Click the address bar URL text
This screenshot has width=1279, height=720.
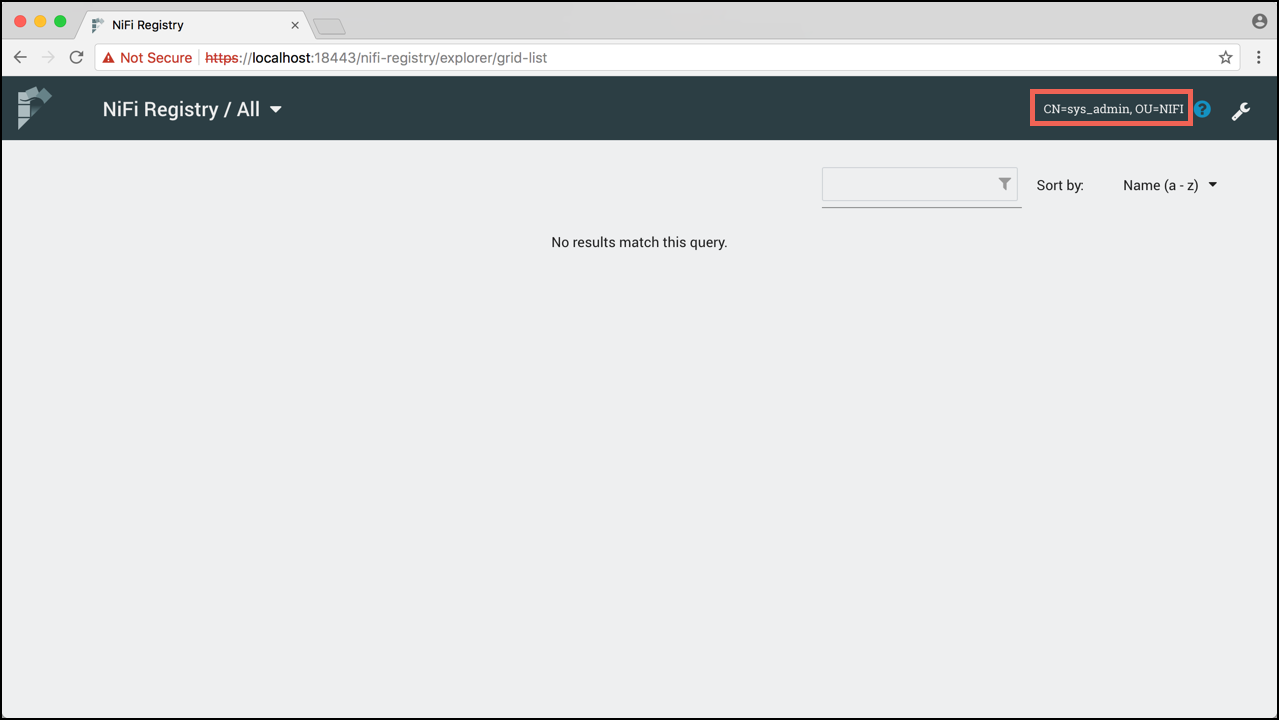point(377,57)
